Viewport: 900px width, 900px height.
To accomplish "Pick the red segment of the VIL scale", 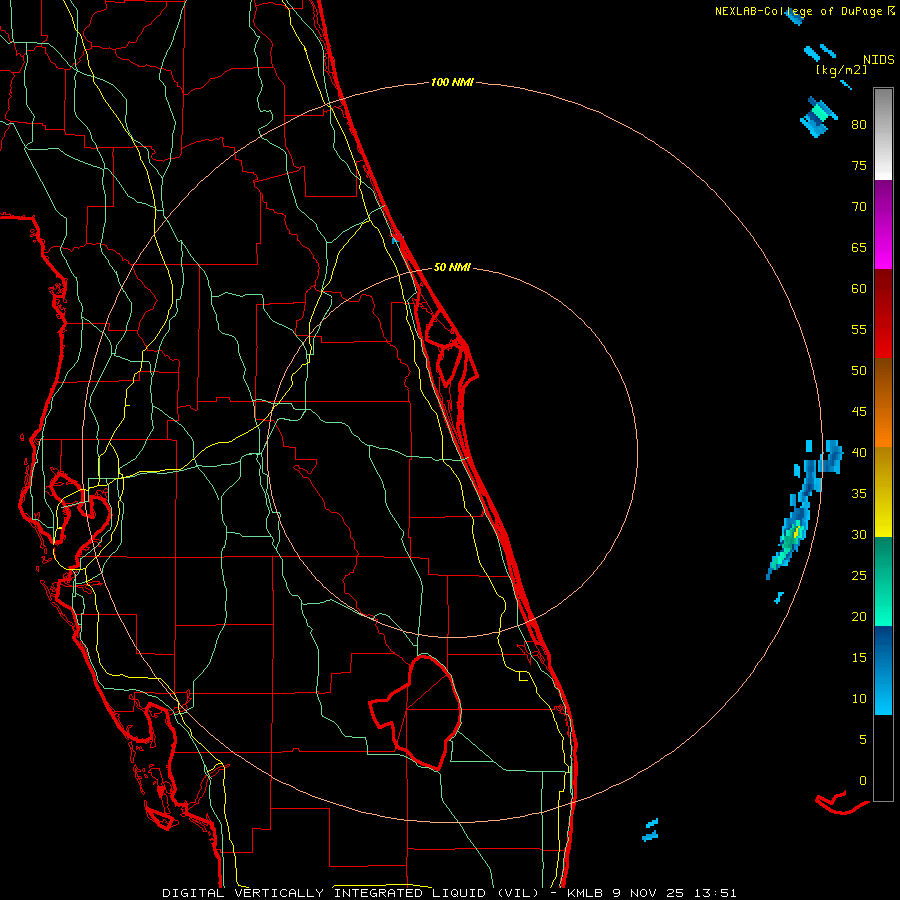I will pos(883,314).
